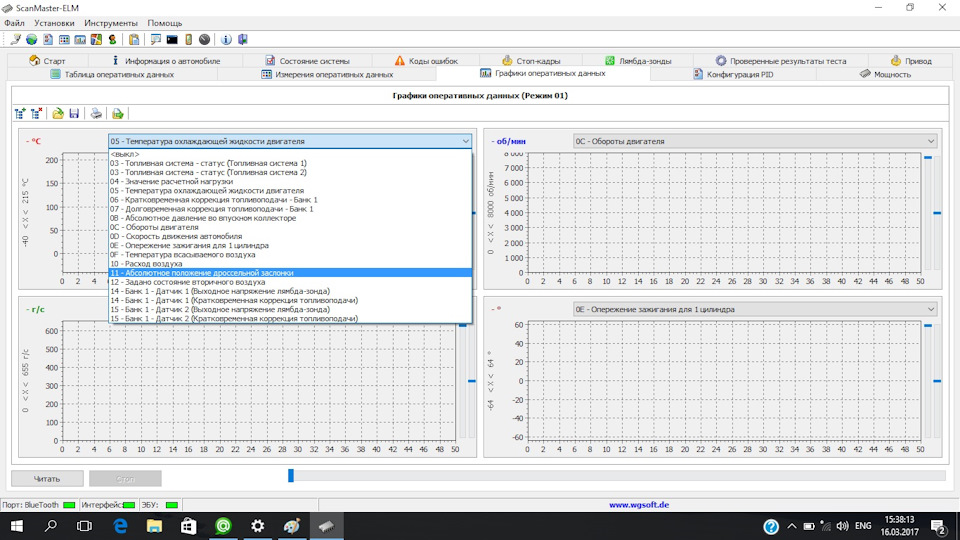Click the add graph icon with green plus
This screenshot has width=960, height=540.
point(20,114)
